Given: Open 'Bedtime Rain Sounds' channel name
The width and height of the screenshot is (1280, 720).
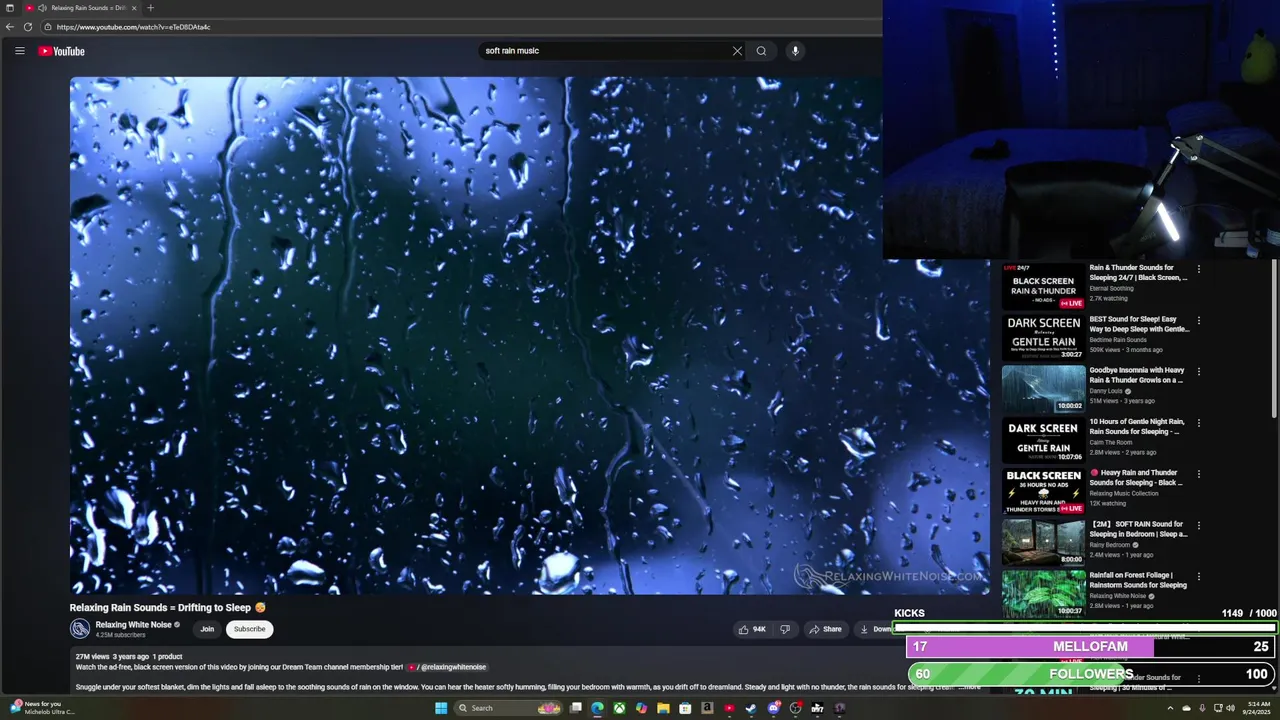Looking at the screenshot, I should click(1118, 340).
